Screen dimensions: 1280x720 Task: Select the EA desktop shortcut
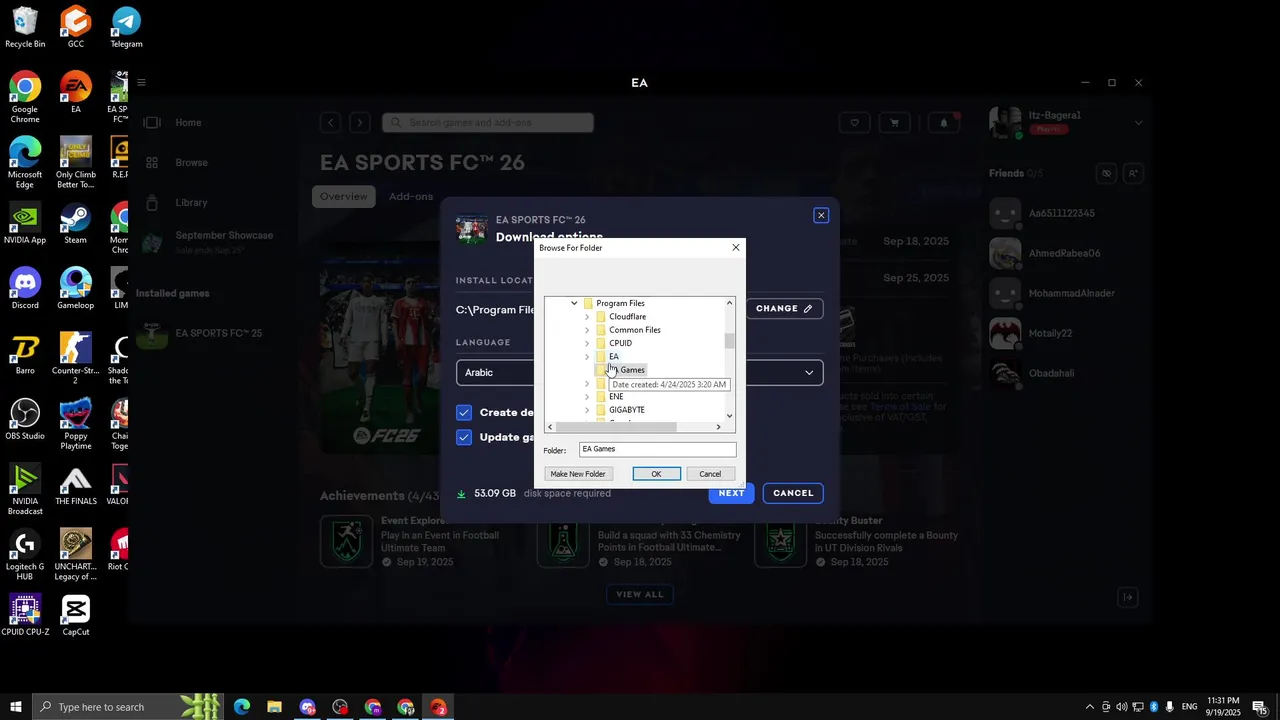[76, 93]
